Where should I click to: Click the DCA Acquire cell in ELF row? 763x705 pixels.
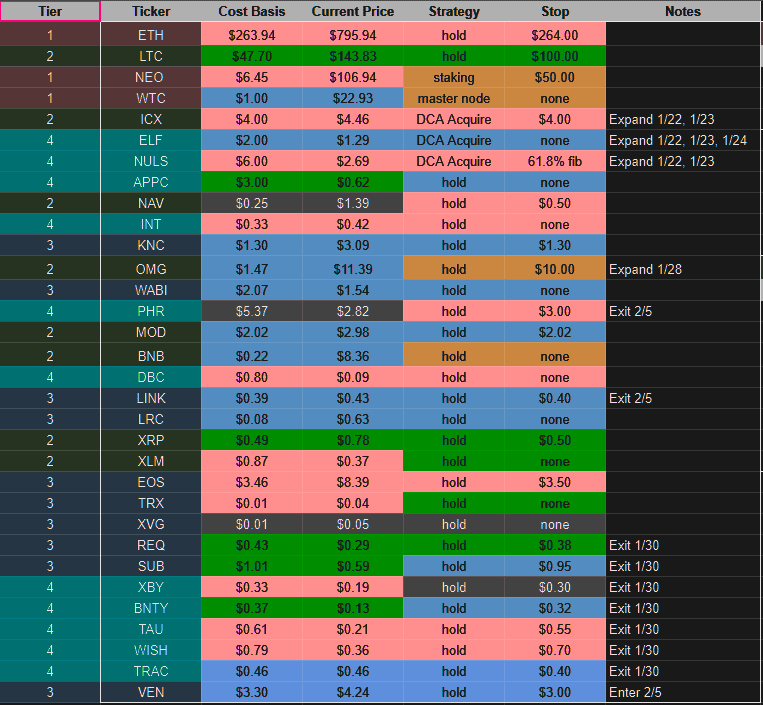(454, 140)
